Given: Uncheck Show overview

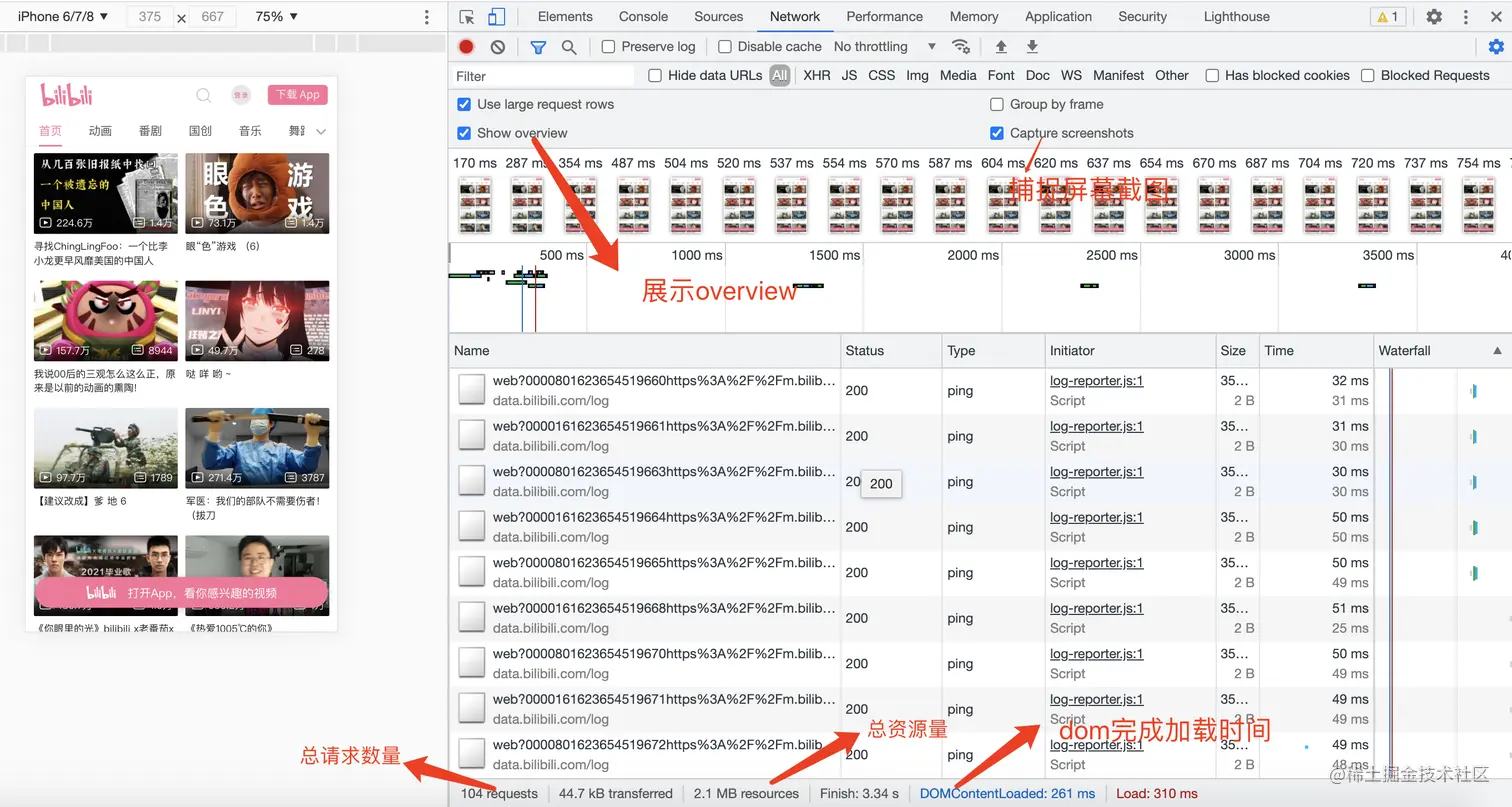Looking at the screenshot, I should [464, 133].
